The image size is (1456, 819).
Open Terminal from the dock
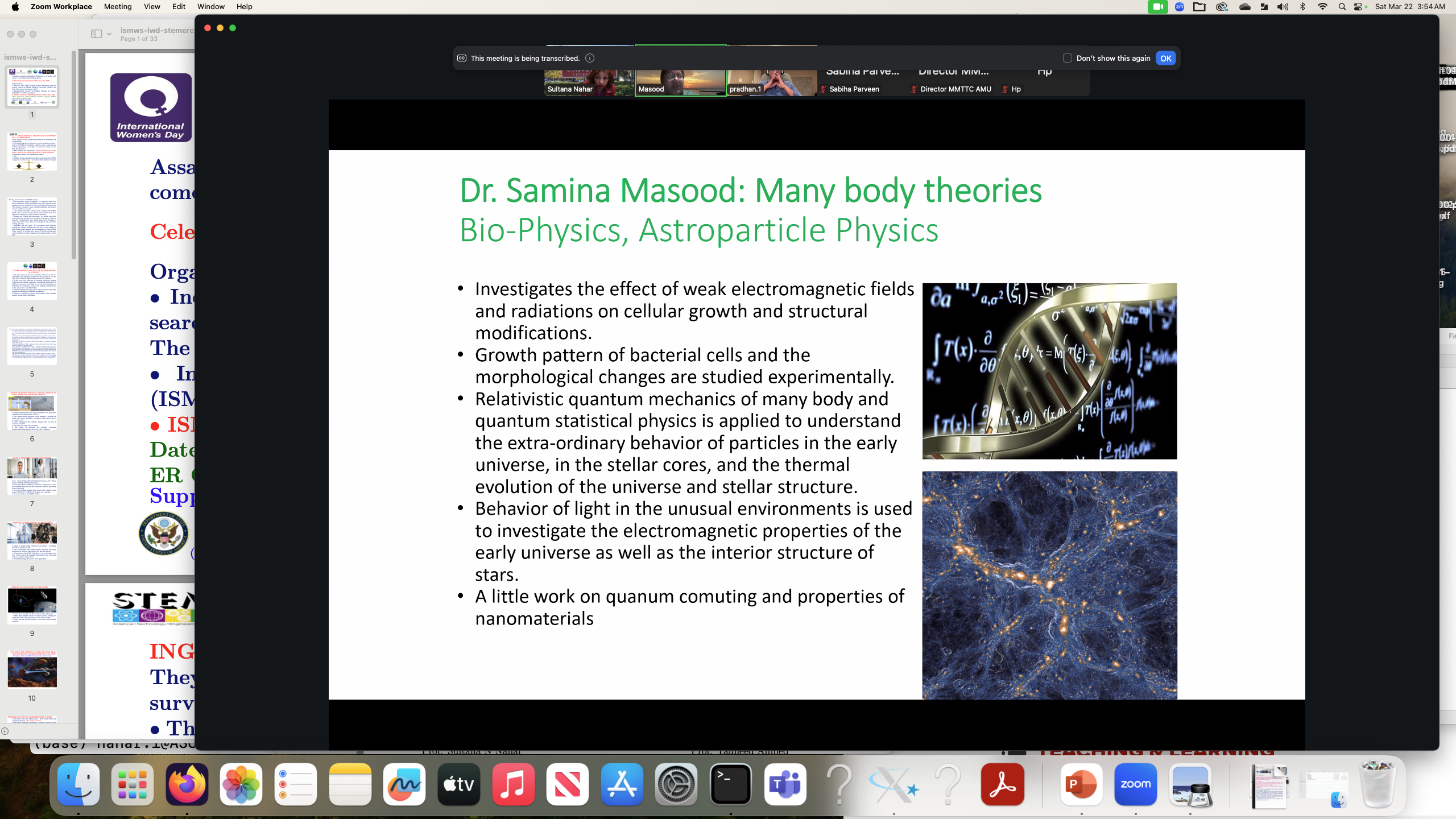(730, 785)
